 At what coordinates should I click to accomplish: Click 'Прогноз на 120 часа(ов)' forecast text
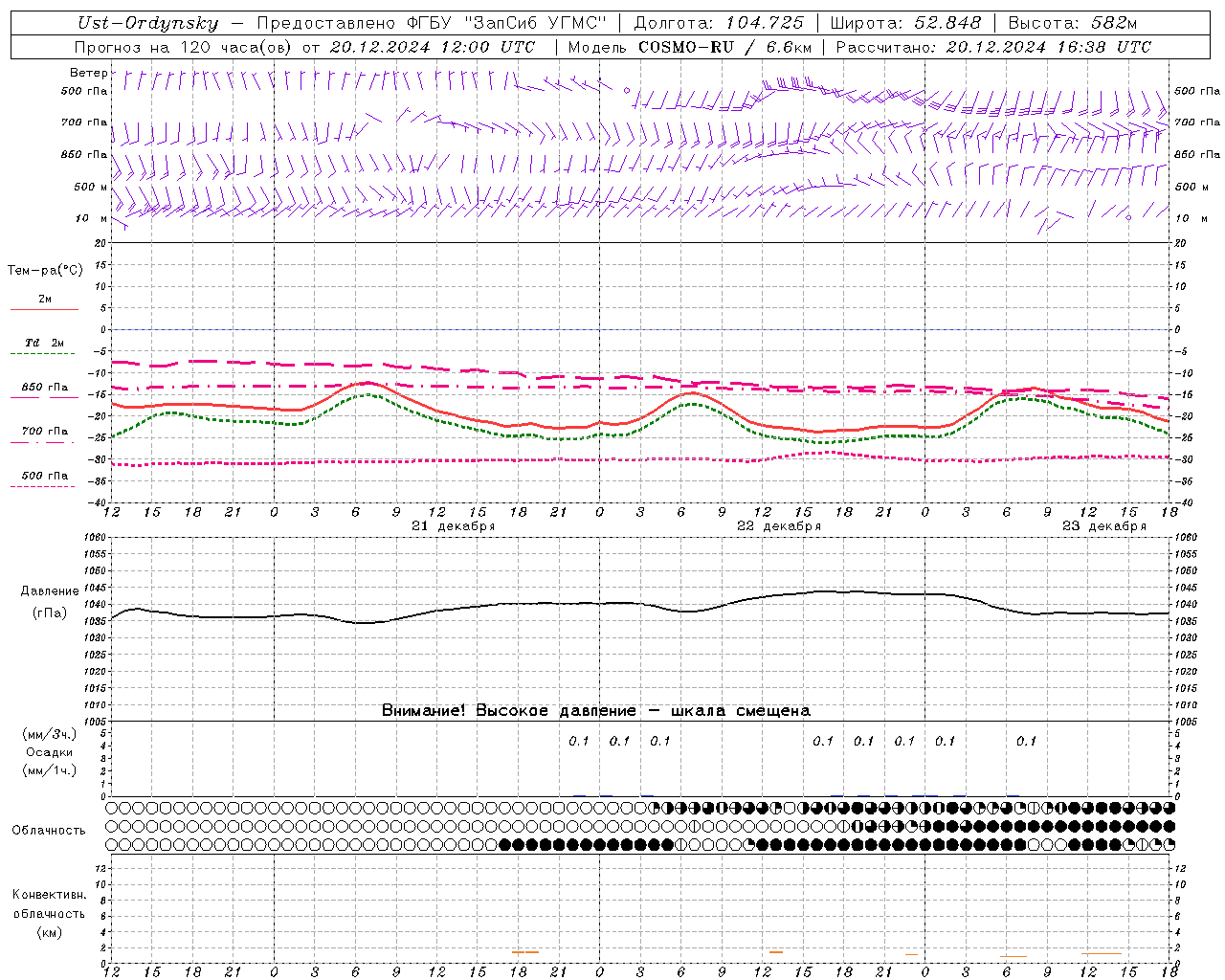click(x=184, y=47)
